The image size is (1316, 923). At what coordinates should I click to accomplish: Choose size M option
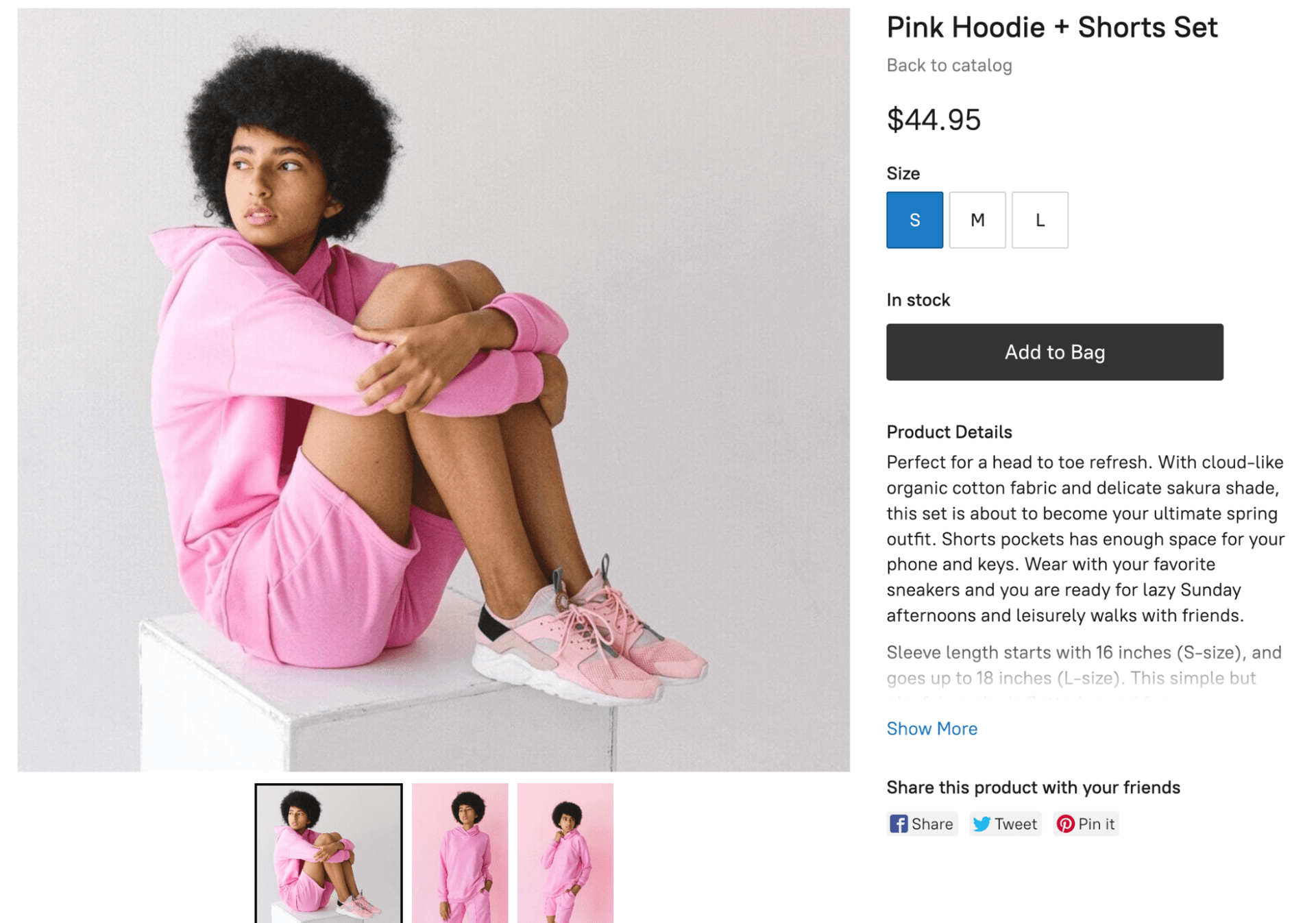(977, 220)
